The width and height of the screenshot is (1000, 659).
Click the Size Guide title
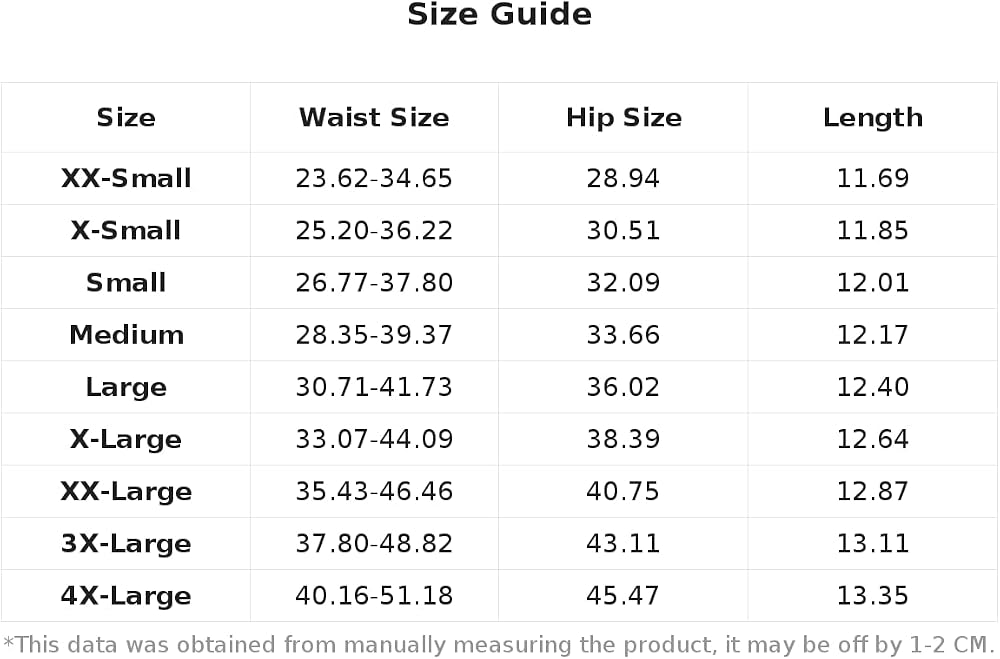499,15
